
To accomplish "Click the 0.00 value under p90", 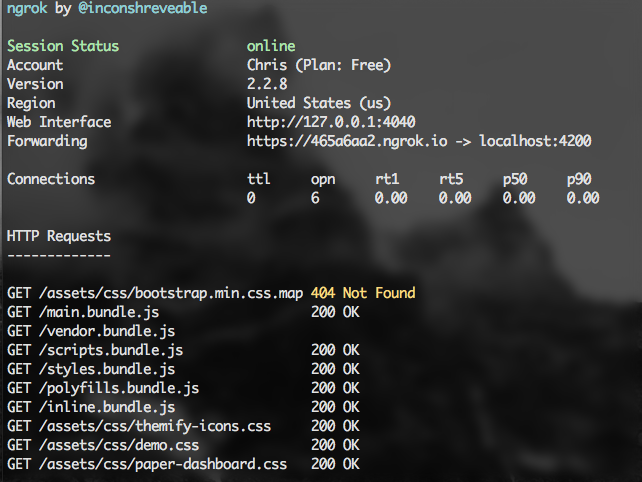I will pos(583,198).
